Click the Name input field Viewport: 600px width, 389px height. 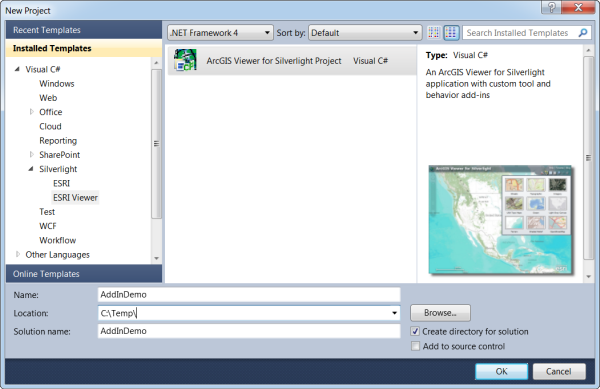coord(249,295)
